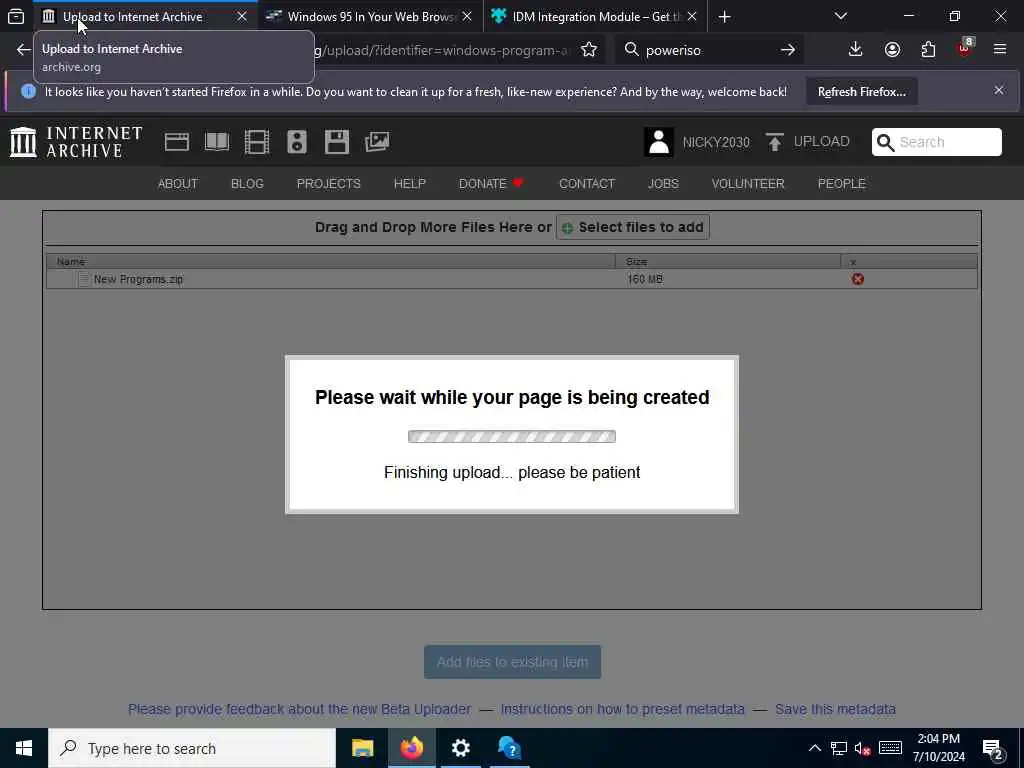Open the Web (Wayback) collection icon
Image resolution: width=1024 pixels, height=768 pixels.
tap(176, 142)
